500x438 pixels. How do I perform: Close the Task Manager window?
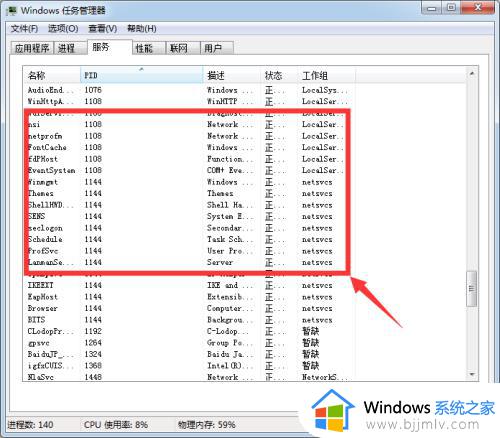click(x=478, y=8)
